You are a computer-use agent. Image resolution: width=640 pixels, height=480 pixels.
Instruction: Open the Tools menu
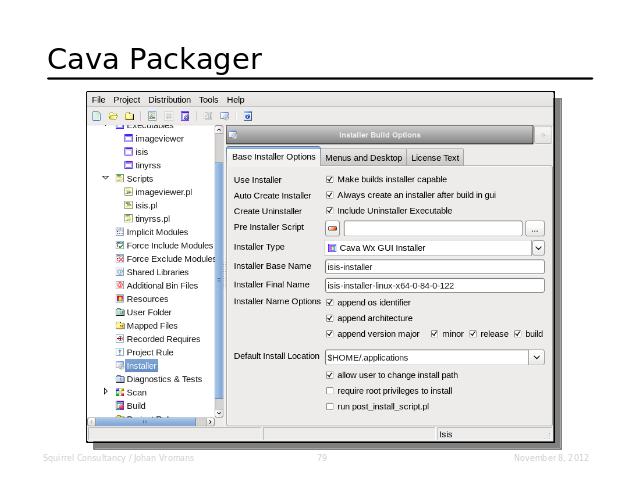209,100
